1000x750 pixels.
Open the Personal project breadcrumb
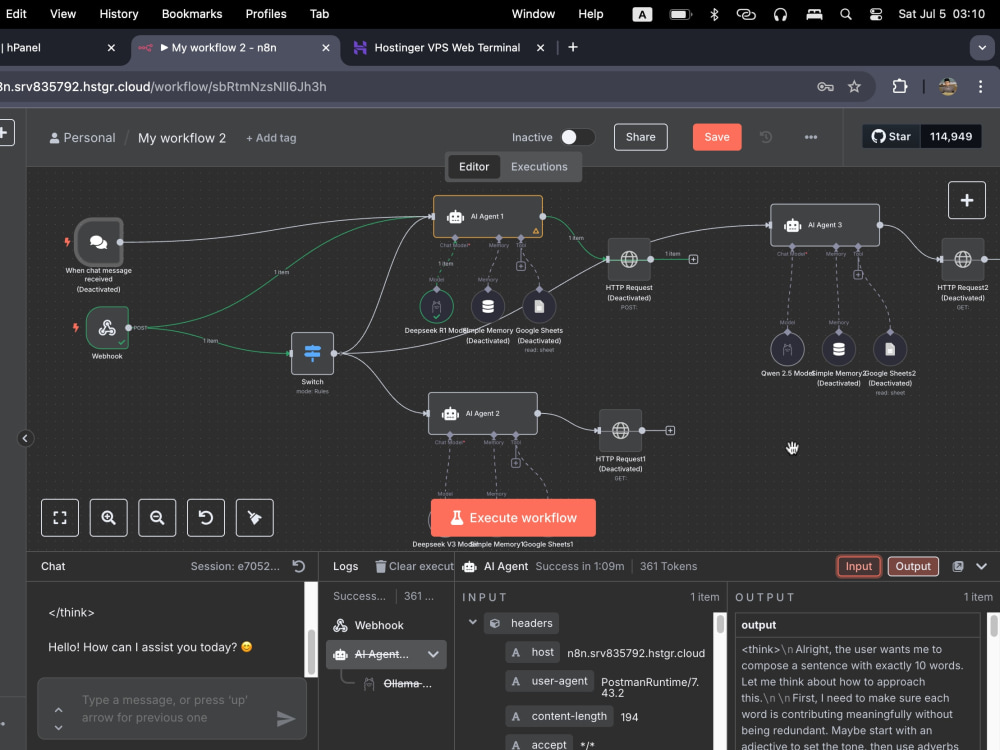pyautogui.click(x=82, y=138)
